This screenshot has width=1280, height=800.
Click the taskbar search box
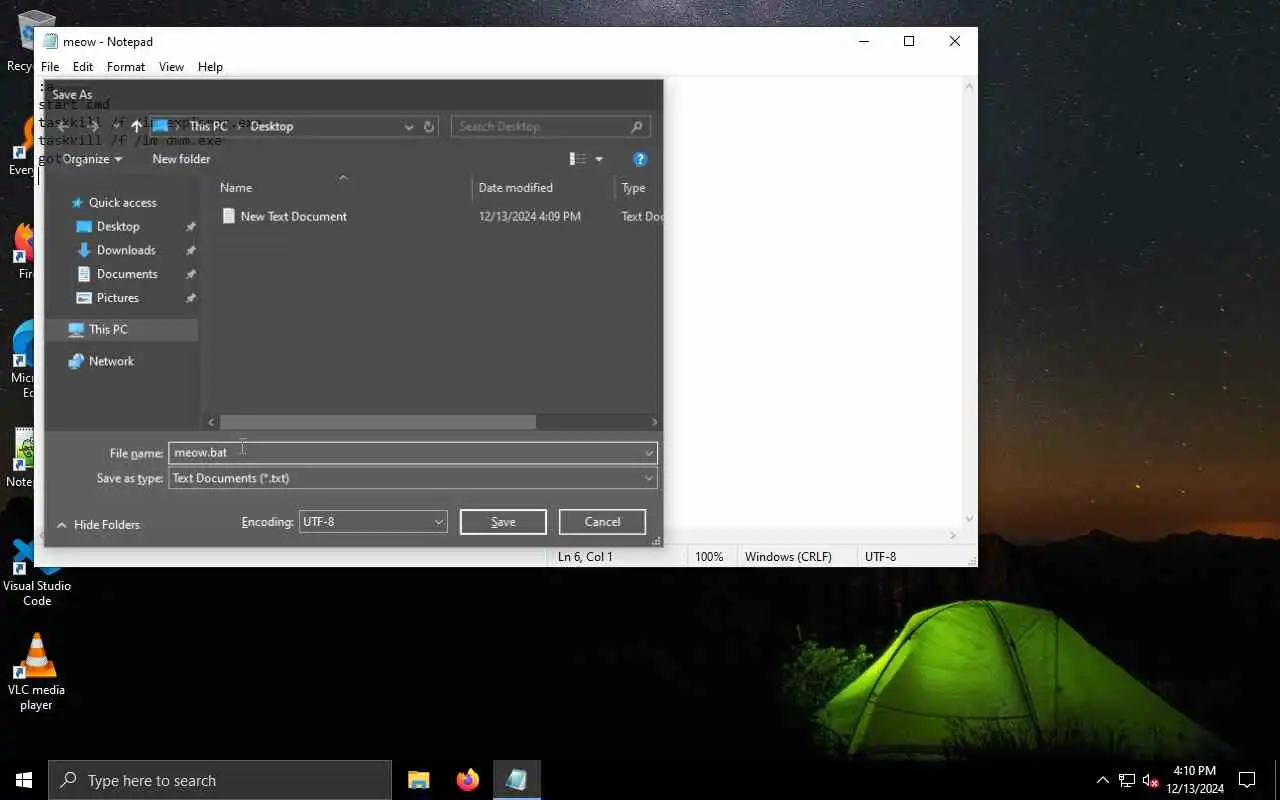click(x=220, y=780)
